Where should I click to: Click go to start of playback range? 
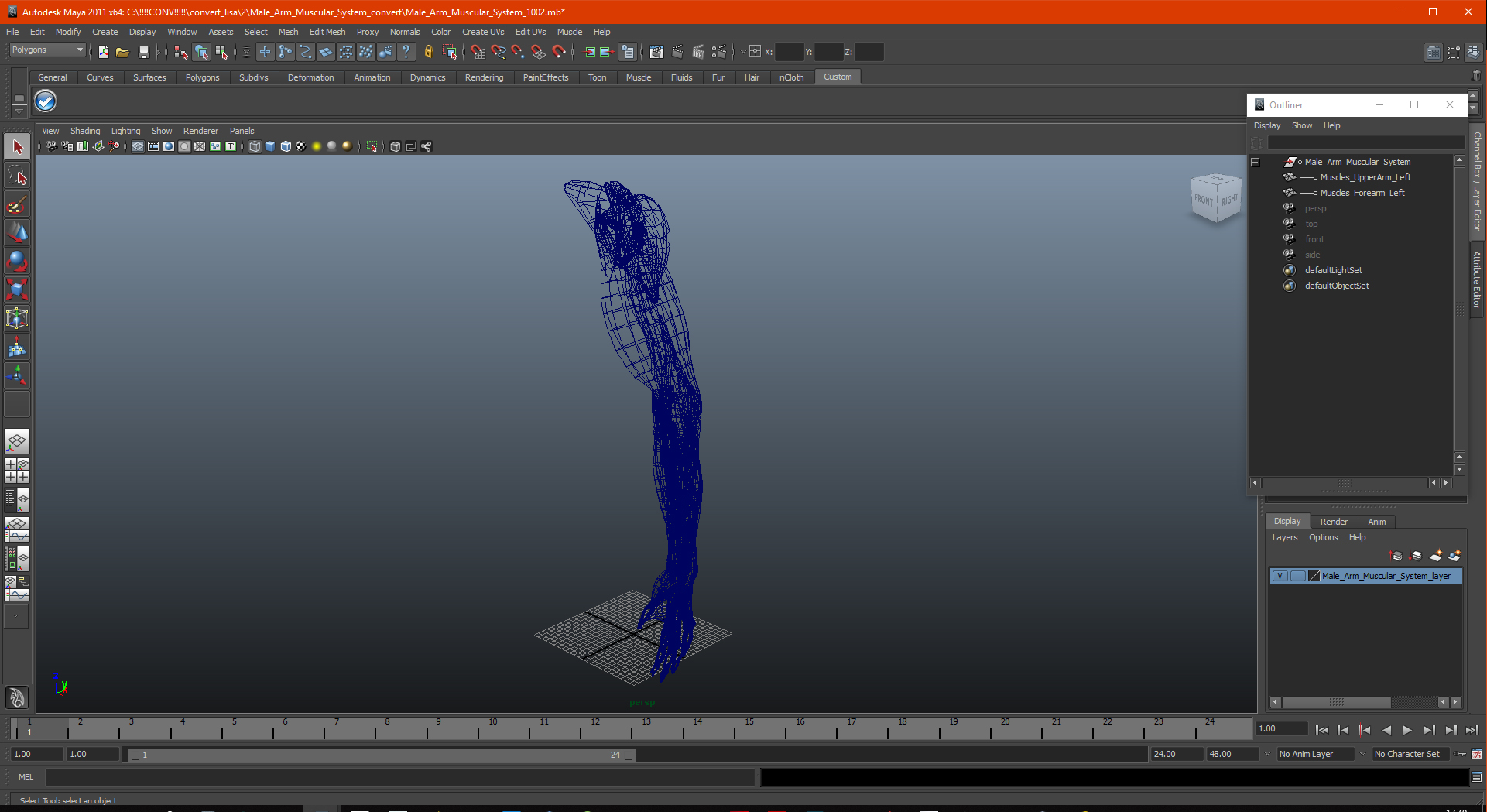pos(1321,730)
